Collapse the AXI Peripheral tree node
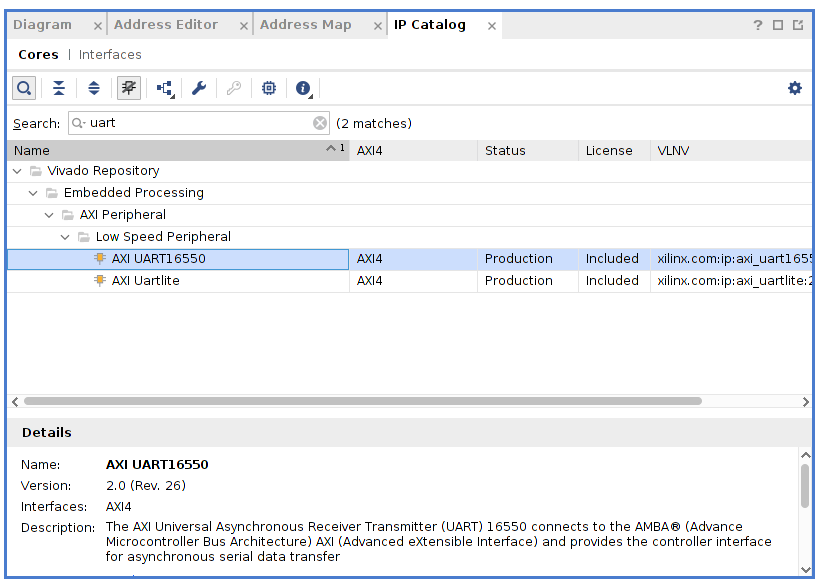Screen dimensions: 816x579 49,215
